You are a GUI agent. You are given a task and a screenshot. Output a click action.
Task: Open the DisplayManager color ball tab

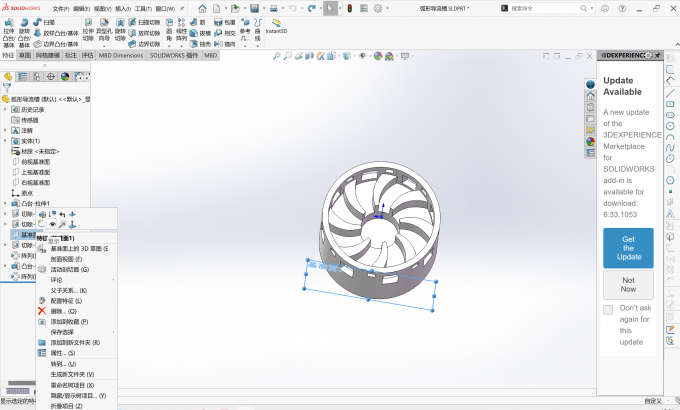coord(65,77)
